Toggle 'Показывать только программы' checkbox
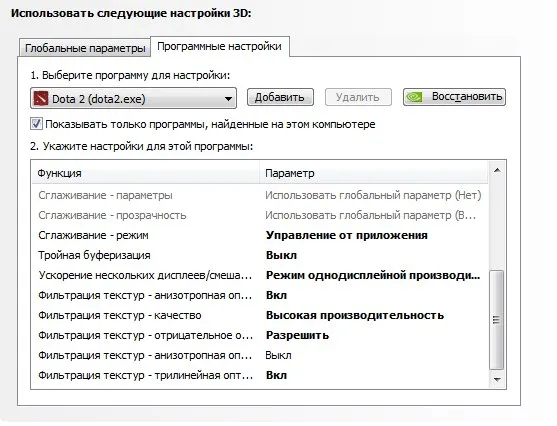 [x=36, y=124]
